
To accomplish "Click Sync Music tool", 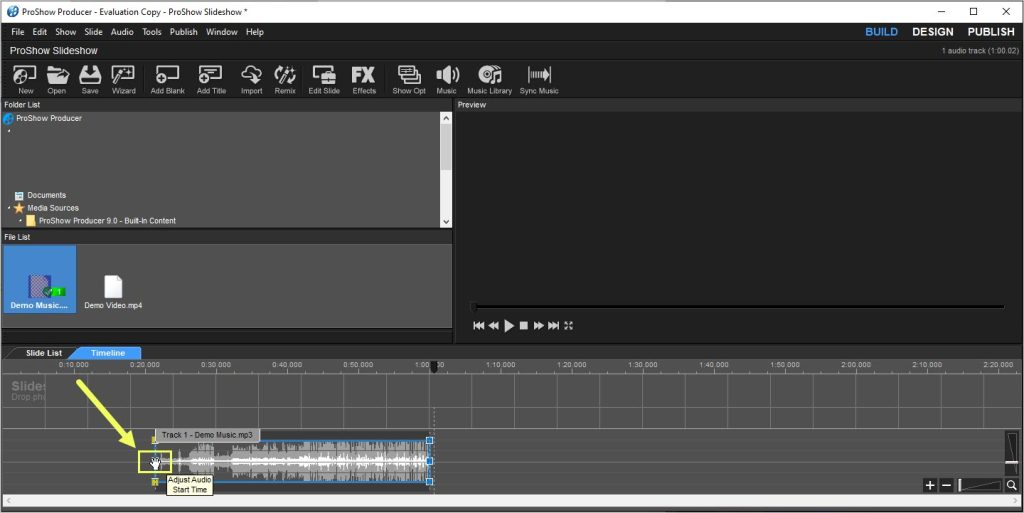I will pos(539,80).
